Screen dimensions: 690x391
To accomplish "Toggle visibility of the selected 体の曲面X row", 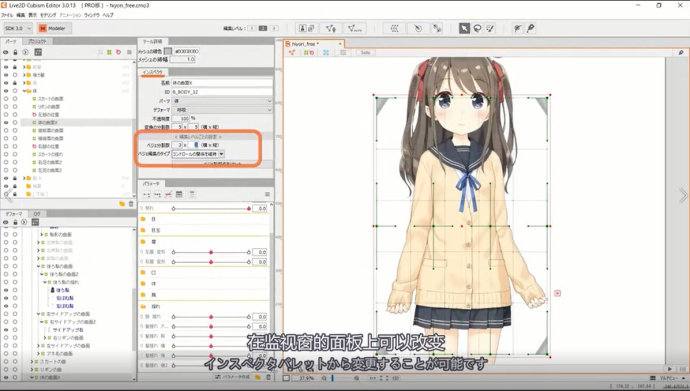I will [x=6, y=122].
